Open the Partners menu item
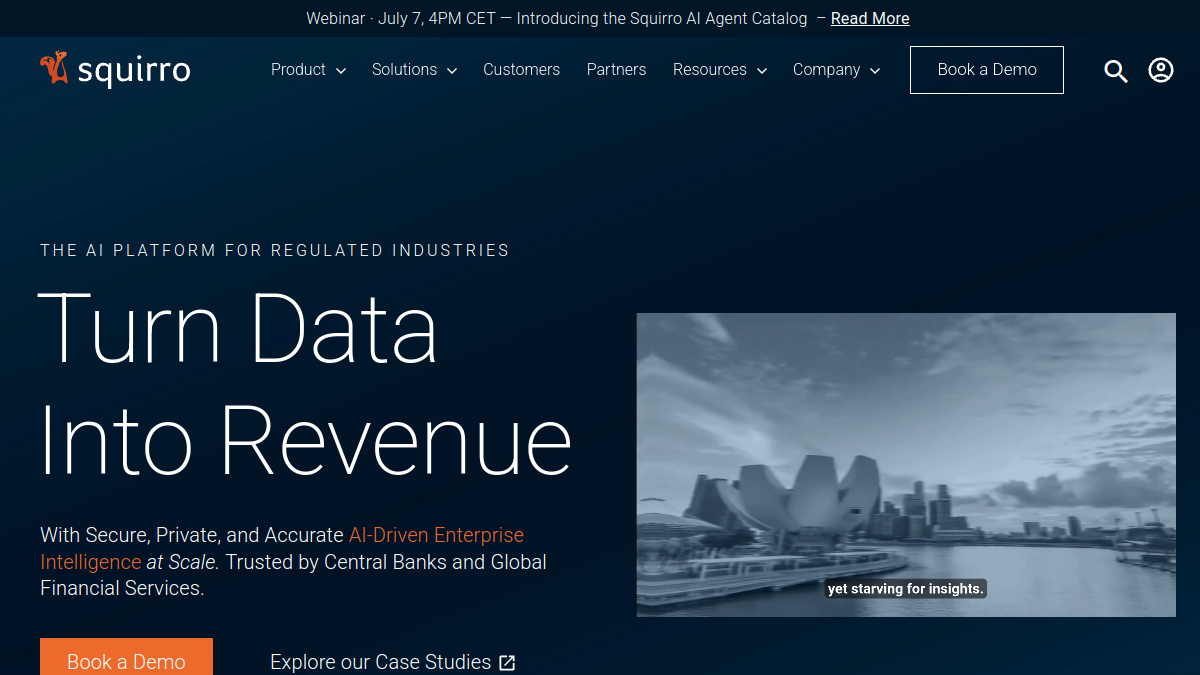1200x675 pixels. 616,70
